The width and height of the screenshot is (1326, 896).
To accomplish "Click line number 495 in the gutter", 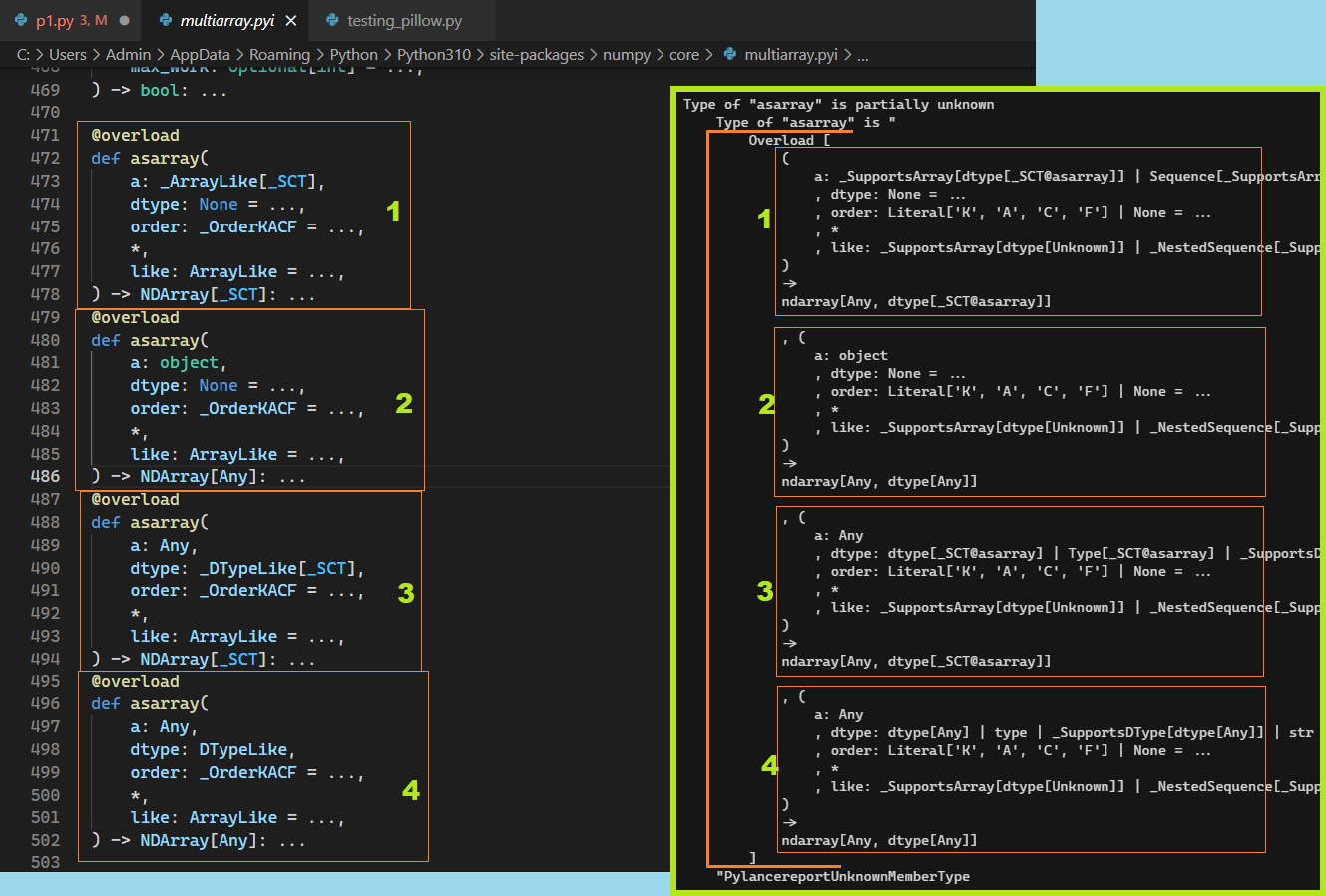I will point(45,681).
